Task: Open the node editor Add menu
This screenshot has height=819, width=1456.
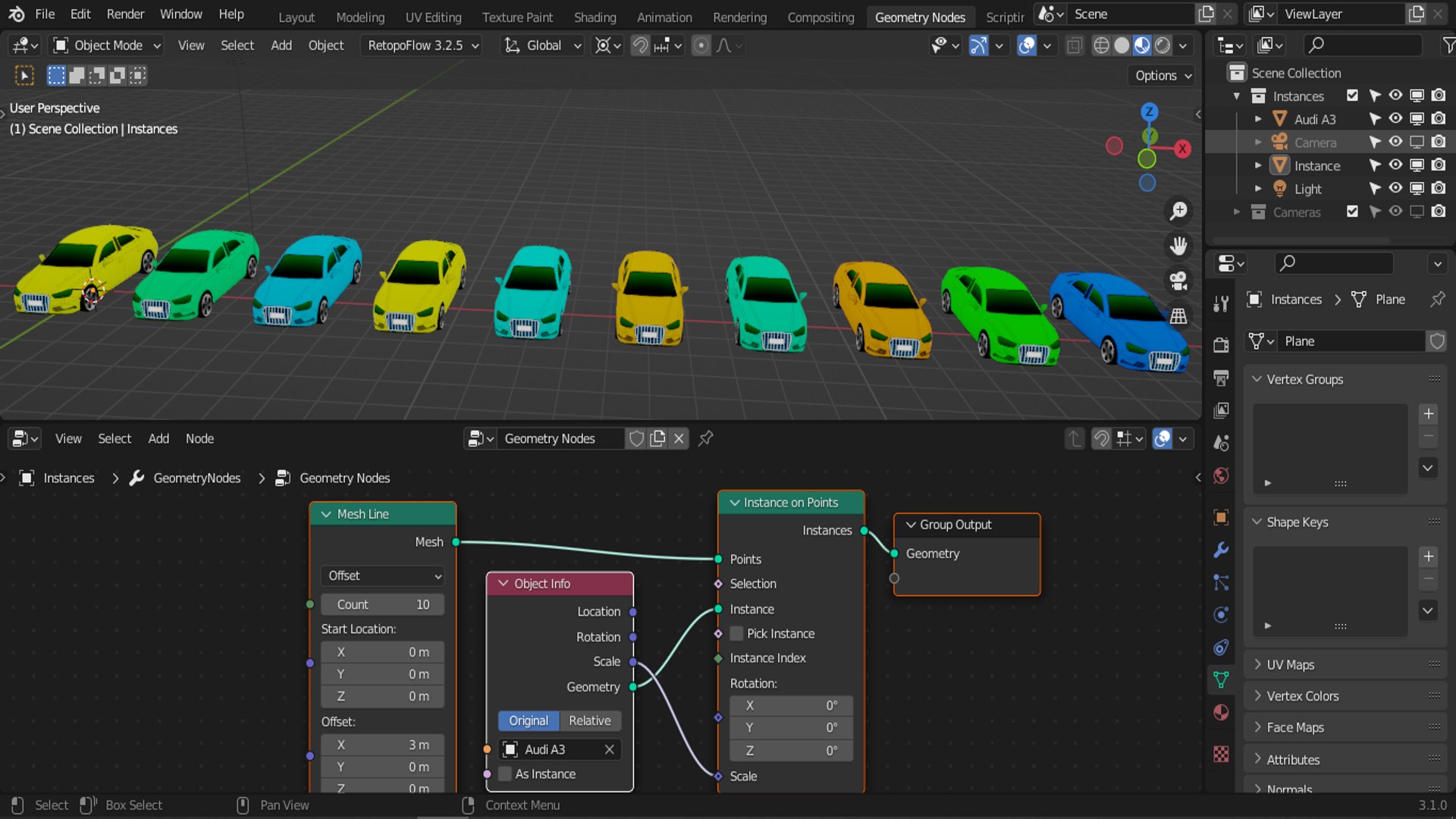Action: pos(158,438)
